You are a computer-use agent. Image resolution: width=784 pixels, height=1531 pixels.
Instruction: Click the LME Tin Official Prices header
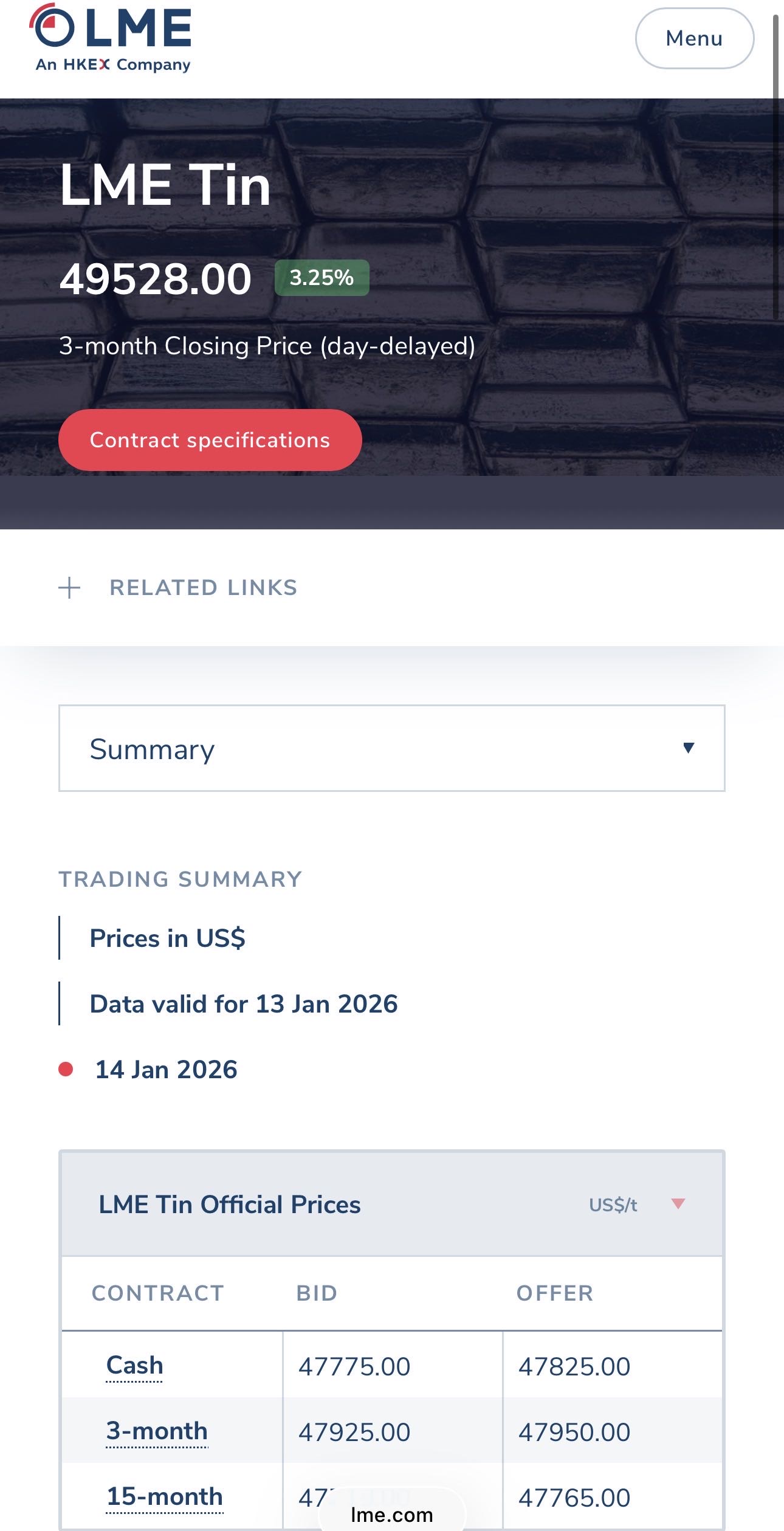click(x=230, y=1205)
